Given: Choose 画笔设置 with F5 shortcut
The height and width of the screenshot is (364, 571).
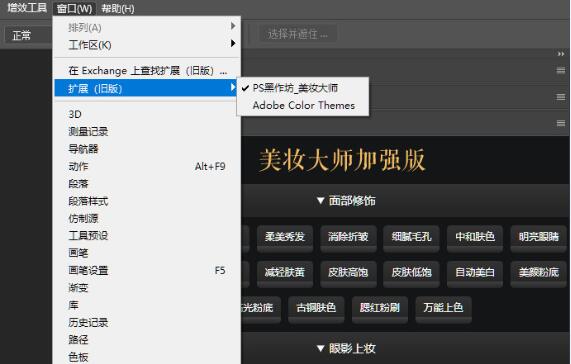Looking at the screenshot, I should (x=147, y=270).
